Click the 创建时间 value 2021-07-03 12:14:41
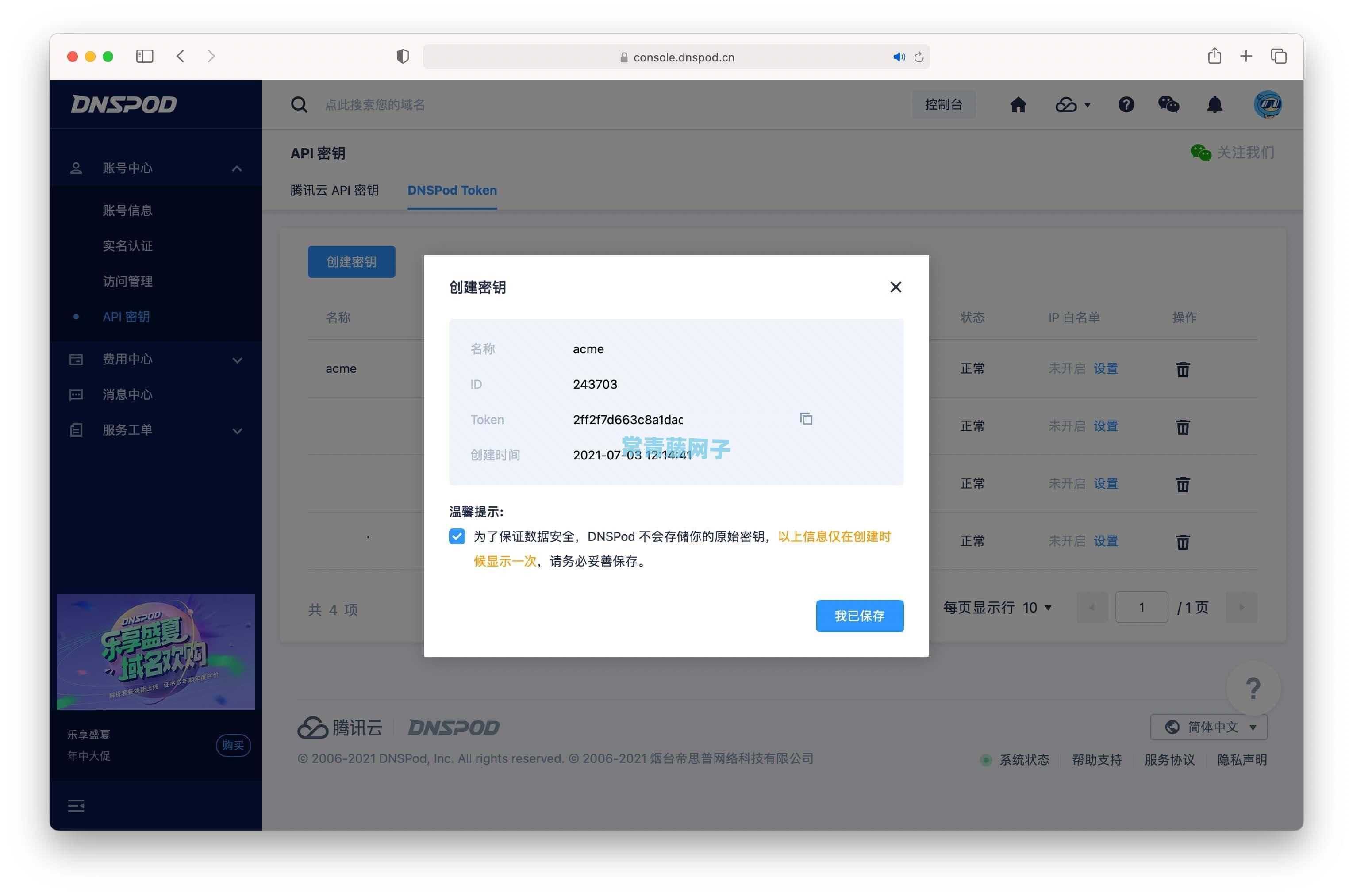Image resolution: width=1353 pixels, height=896 pixels. pos(632,455)
